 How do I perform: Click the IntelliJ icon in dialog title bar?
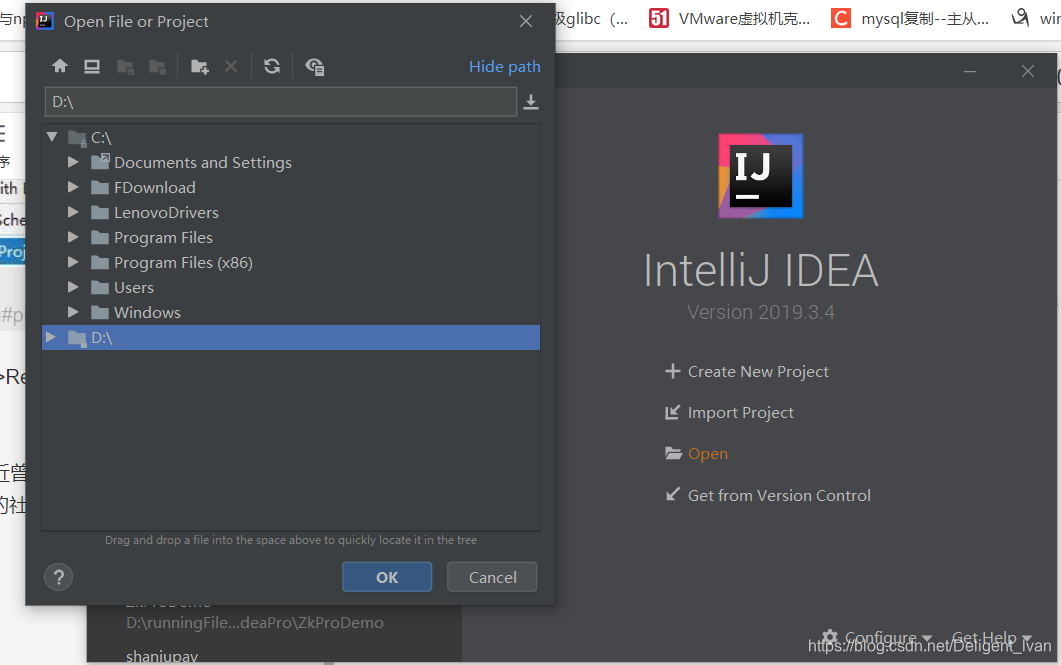[x=45, y=21]
